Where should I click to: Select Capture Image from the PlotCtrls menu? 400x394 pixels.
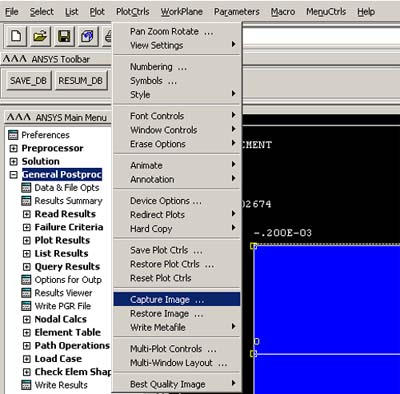[x=177, y=299]
